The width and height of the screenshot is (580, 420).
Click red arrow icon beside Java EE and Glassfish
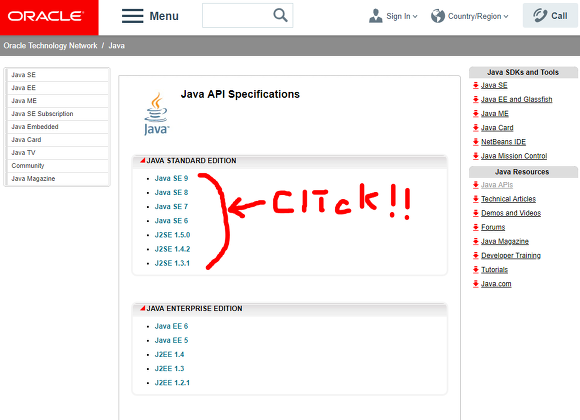pos(476,100)
